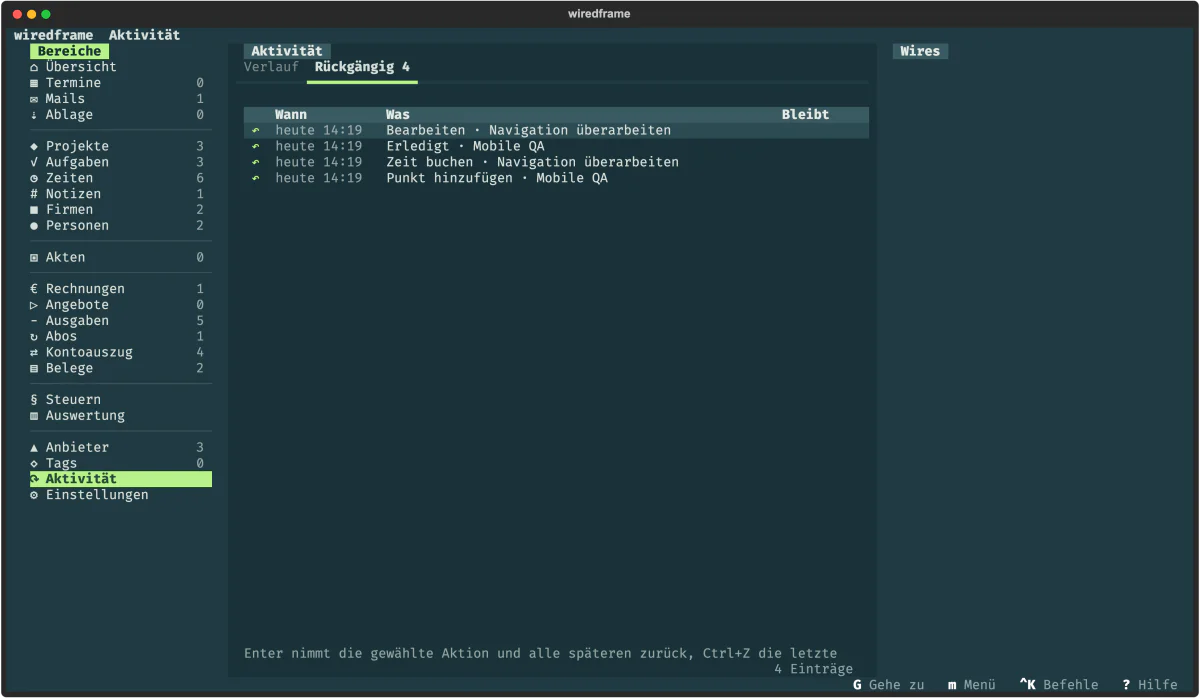Open the calendar icon next to Termine
The image size is (1200, 698).
[x=34, y=83]
